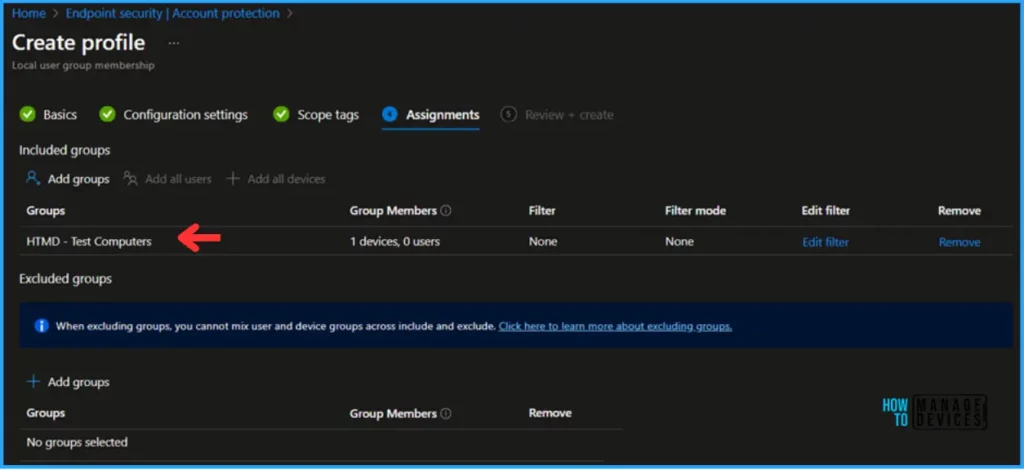Click the '1 devices, 0 users' cell
This screenshot has height=470, width=1024.
point(395,242)
